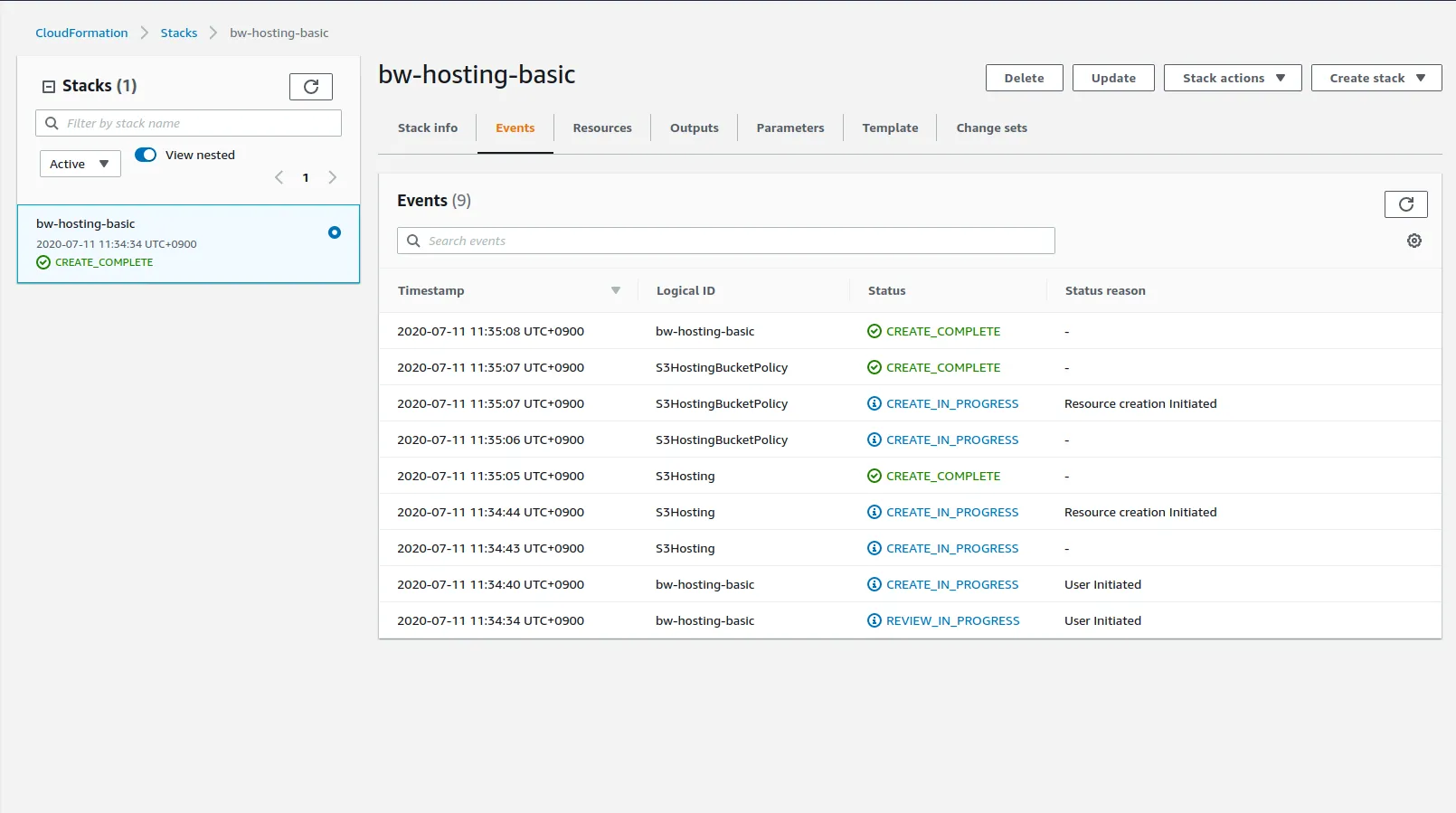Click info icon on 11:34:40 event row
This screenshot has height=813, width=1456.
pyautogui.click(x=875, y=584)
